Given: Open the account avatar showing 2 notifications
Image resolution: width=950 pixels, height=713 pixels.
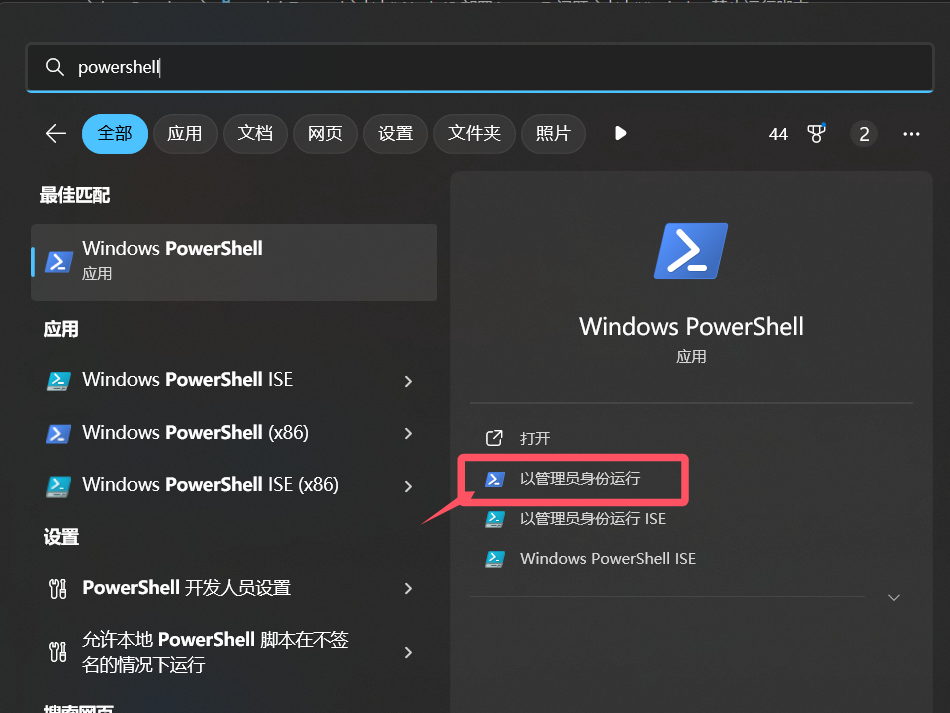Looking at the screenshot, I should click(x=863, y=133).
